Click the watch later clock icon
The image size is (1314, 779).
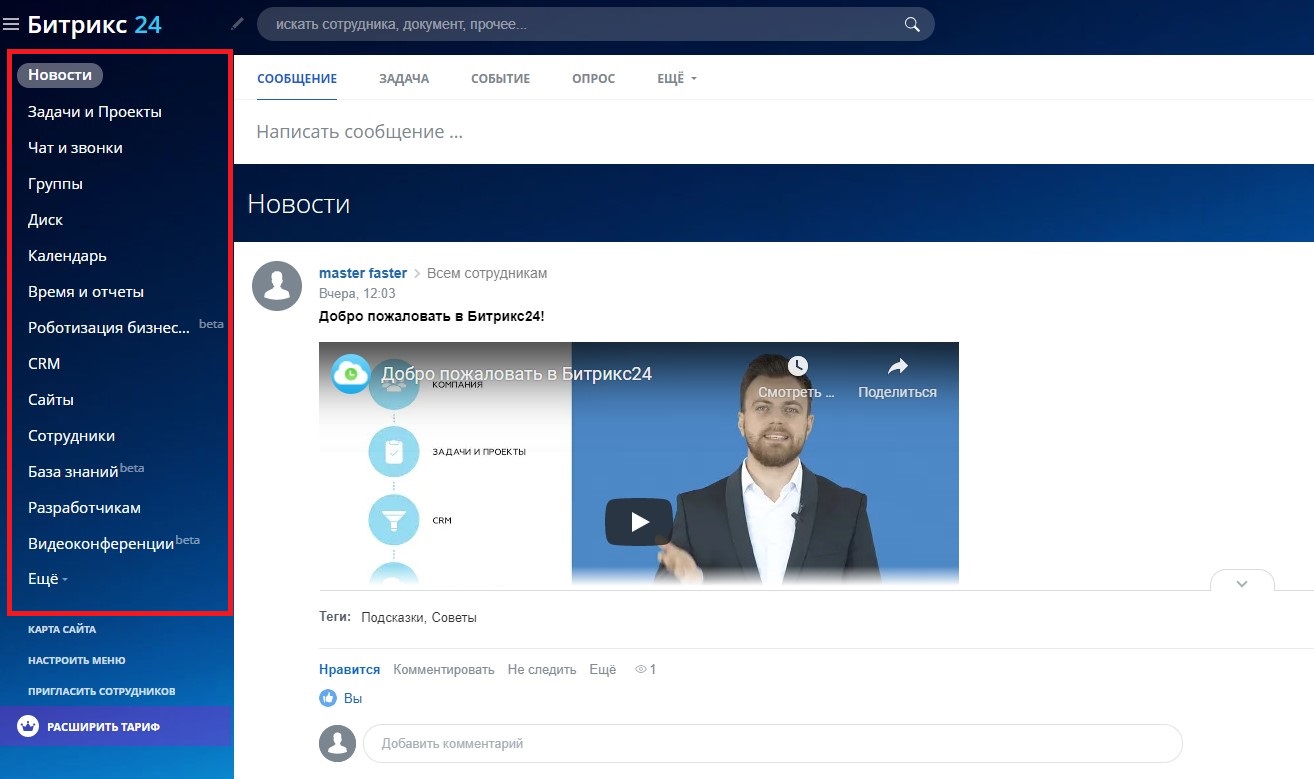[797, 367]
